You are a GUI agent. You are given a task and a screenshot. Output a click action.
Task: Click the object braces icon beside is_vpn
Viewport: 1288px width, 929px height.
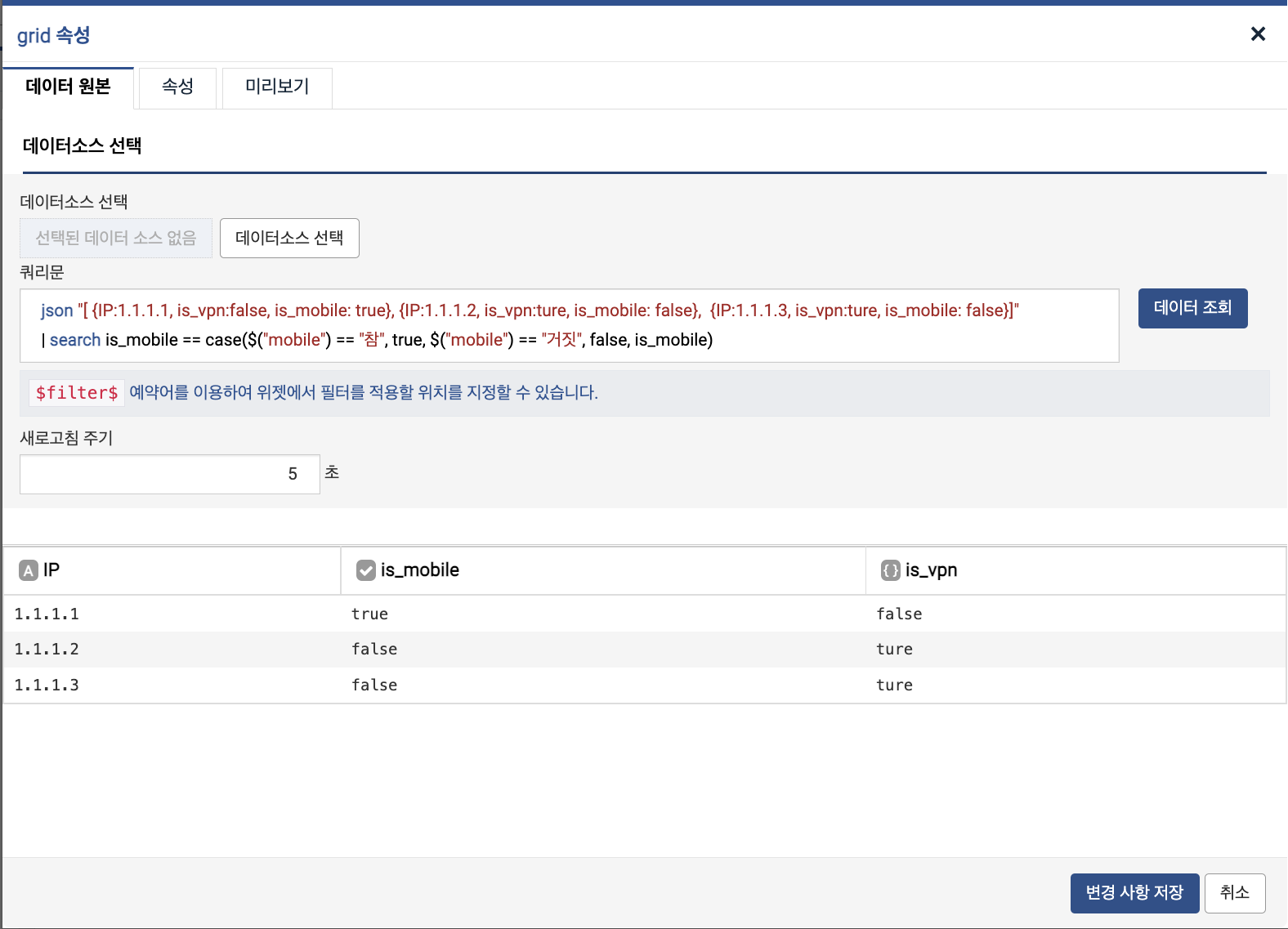click(891, 570)
